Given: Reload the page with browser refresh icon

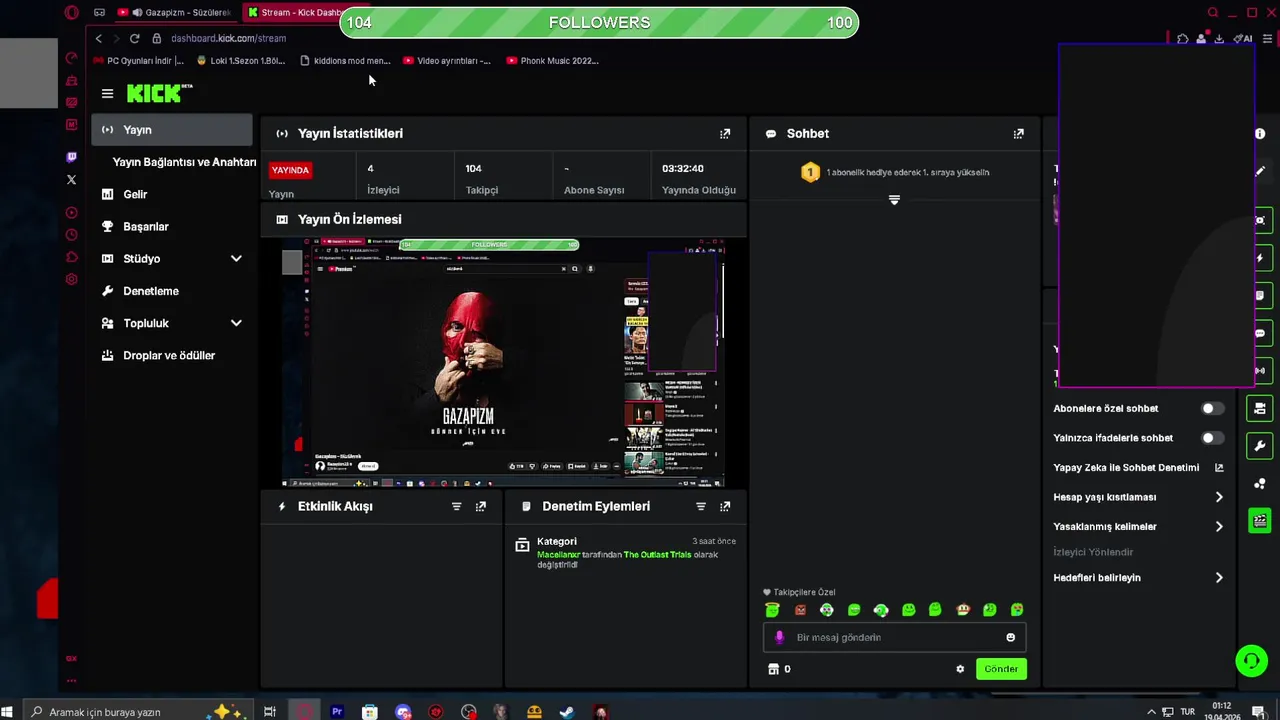Looking at the screenshot, I should click(134, 38).
